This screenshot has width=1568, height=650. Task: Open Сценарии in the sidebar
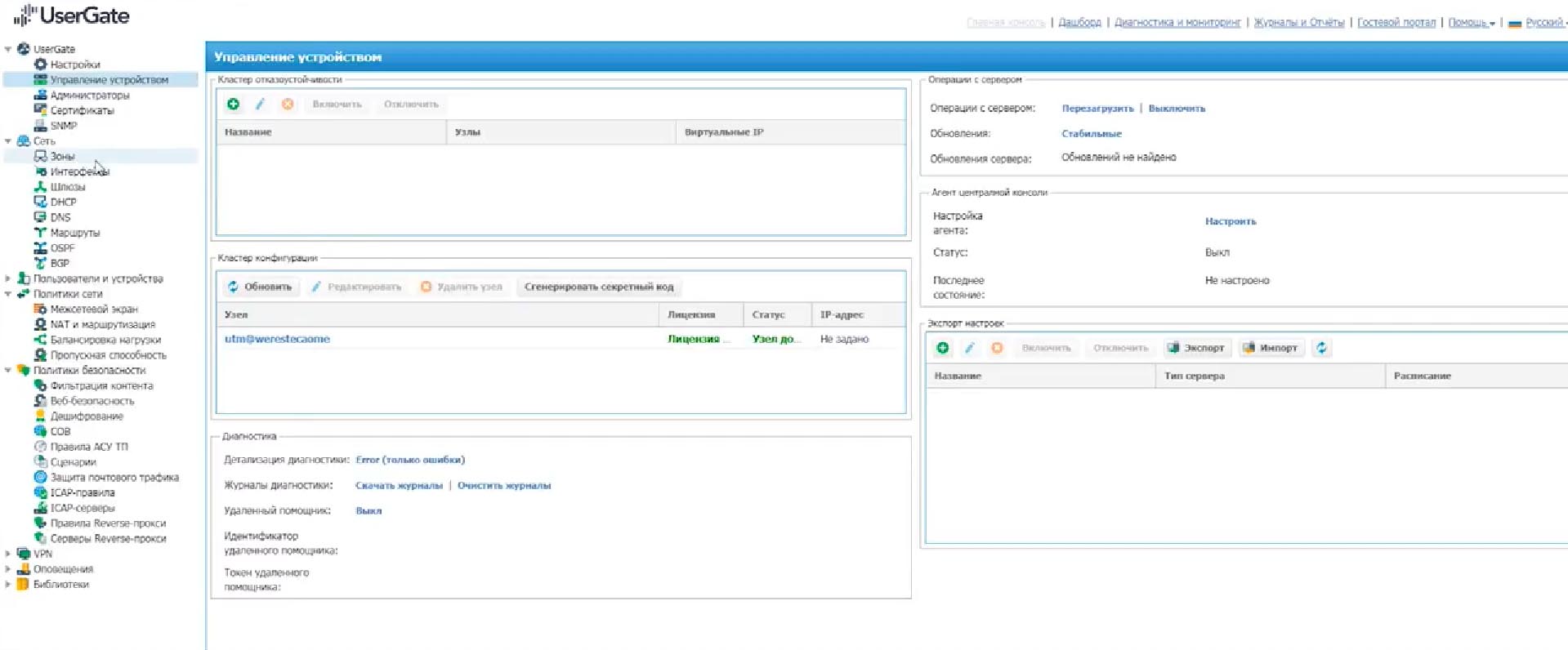pyautogui.click(x=74, y=462)
